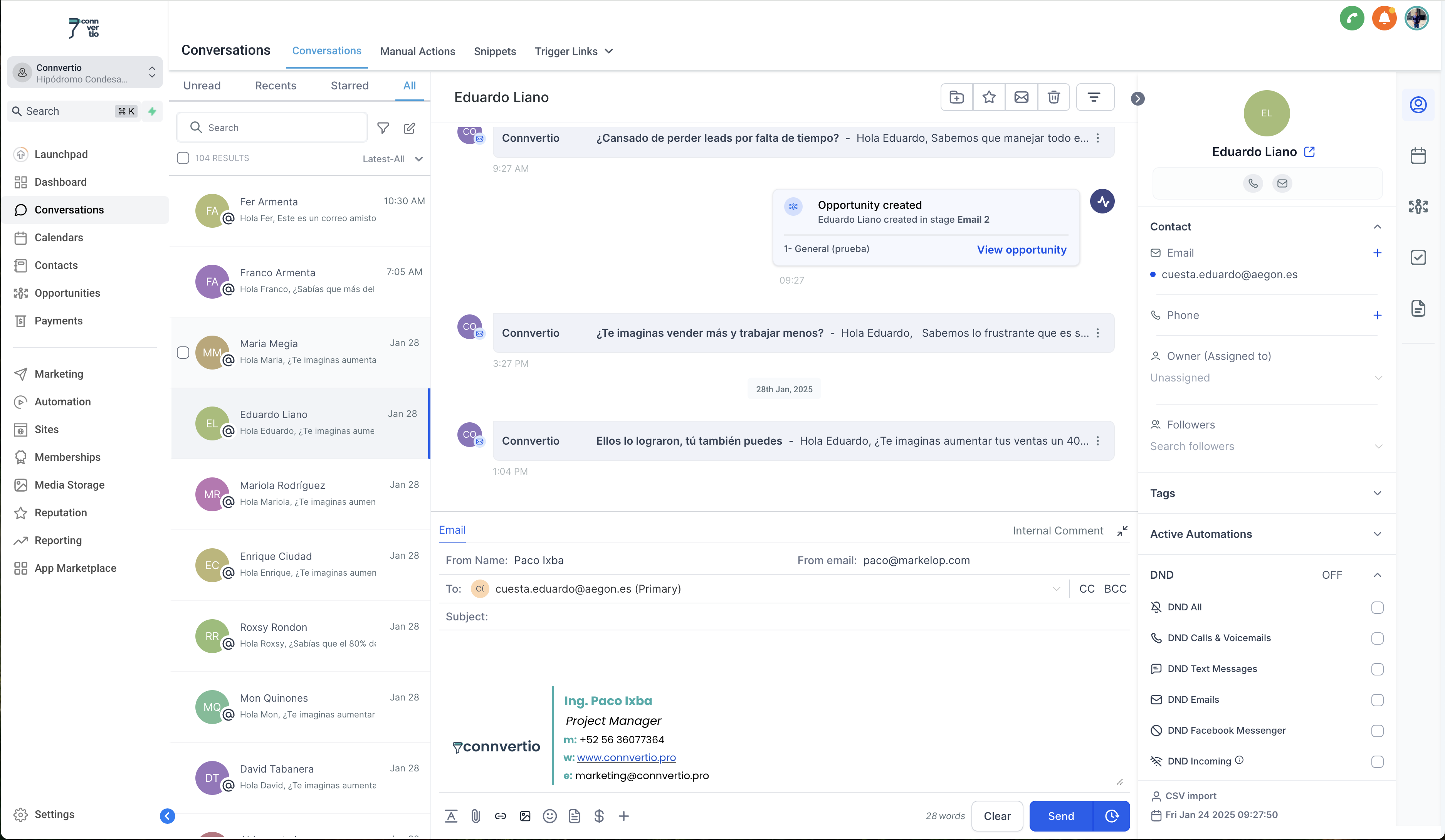The width and height of the screenshot is (1445, 840).
Task: Collapse the left sidebar with blue arrow
Action: 168,816
